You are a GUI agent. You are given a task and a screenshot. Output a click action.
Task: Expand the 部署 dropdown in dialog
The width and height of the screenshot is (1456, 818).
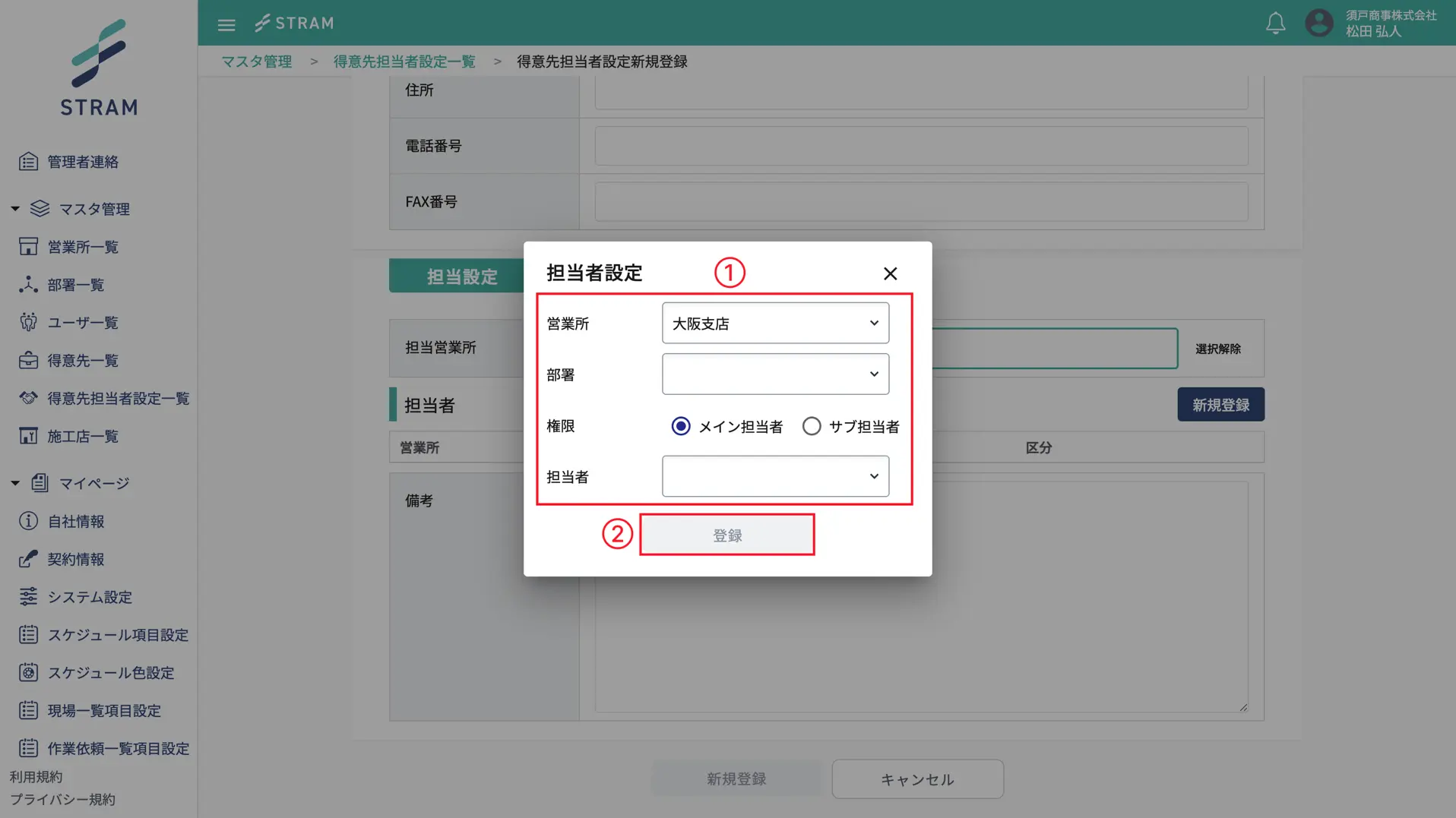tap(775, 374)
